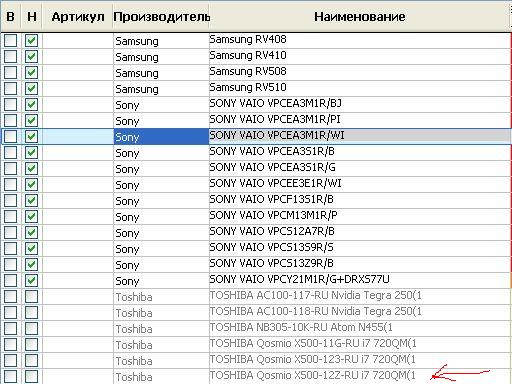
Task: Sort by the Артикул column header
Action: pos(78,16)
